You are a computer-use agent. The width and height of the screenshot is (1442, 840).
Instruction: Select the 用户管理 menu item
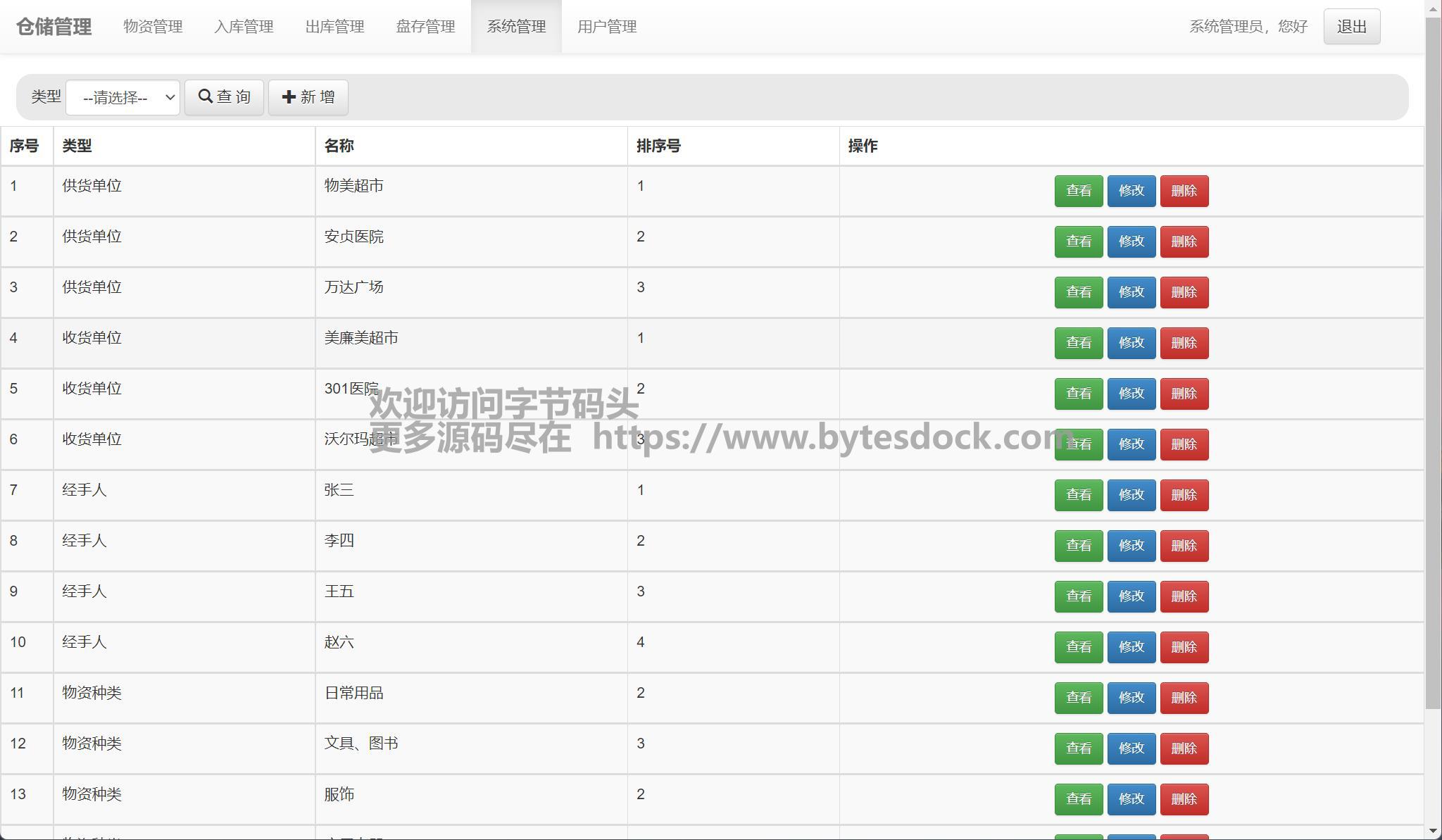[x=607, y=27]
